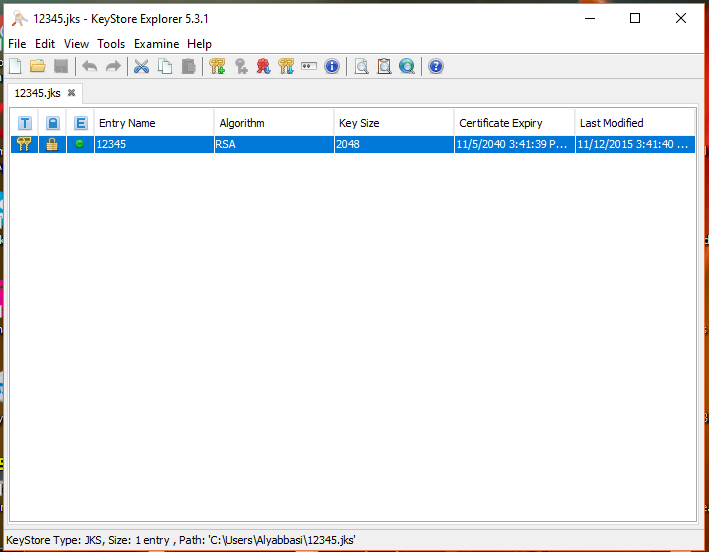Sort by the Entry Name column
This screenshot has height=552, width=709.
[x=154, y=123]
